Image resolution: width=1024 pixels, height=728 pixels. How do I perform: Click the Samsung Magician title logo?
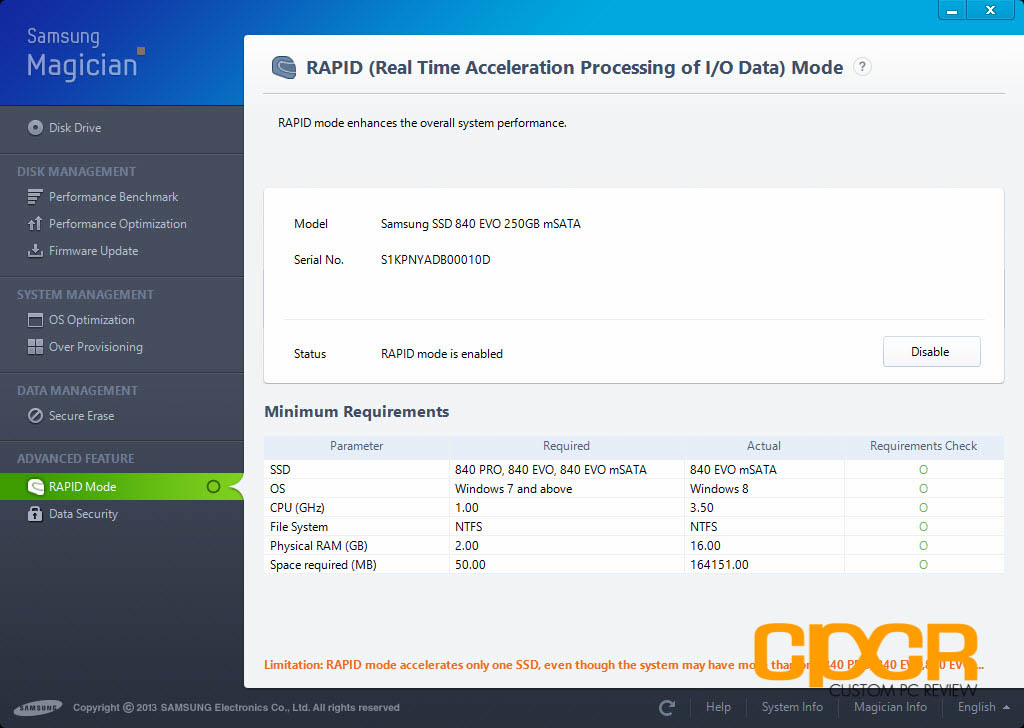(85, 54)
